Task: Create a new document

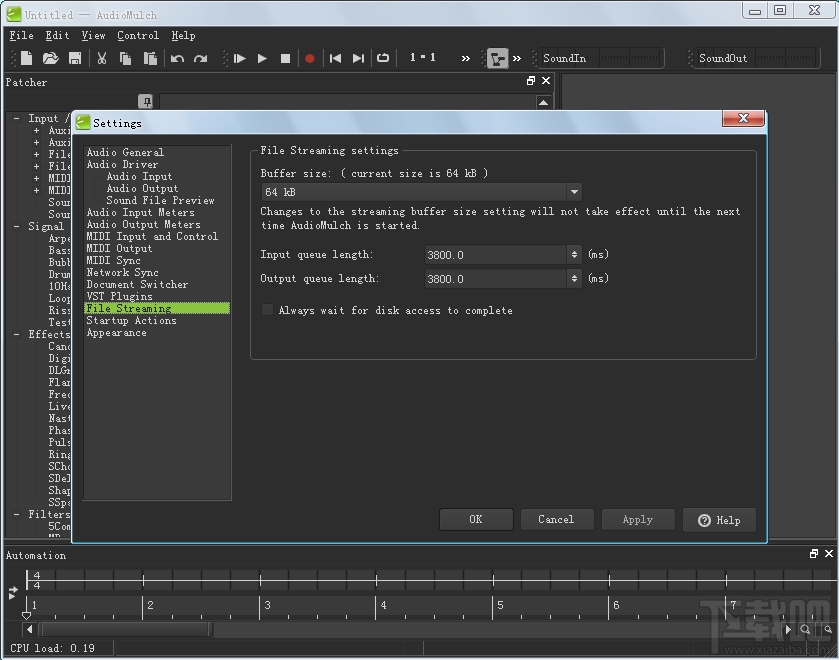Action: [25, 58]
